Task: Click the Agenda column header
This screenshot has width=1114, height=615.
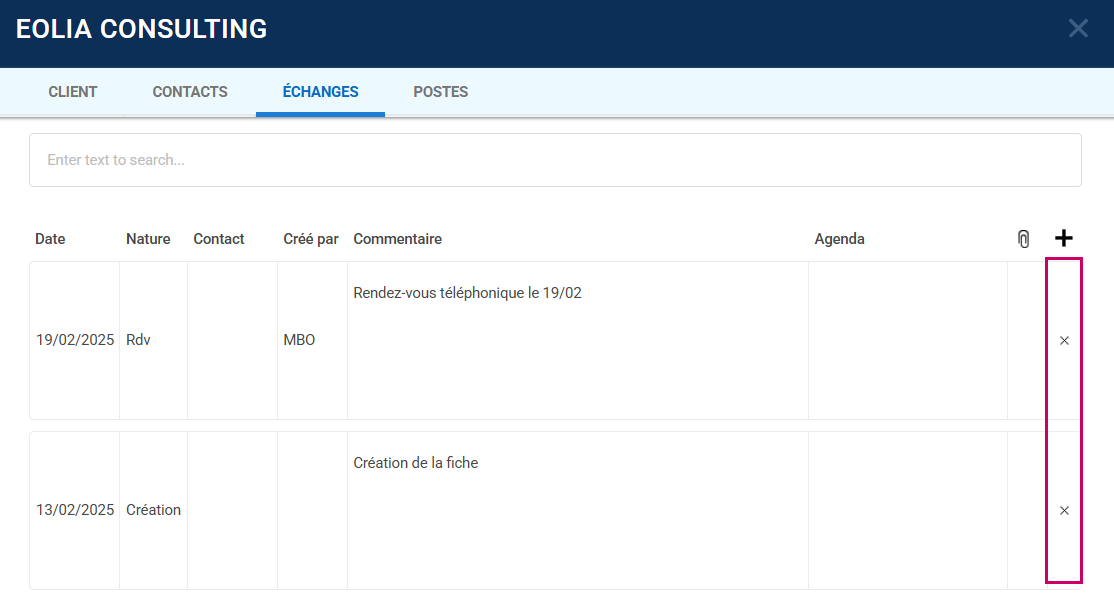Action: click(839, 239)
